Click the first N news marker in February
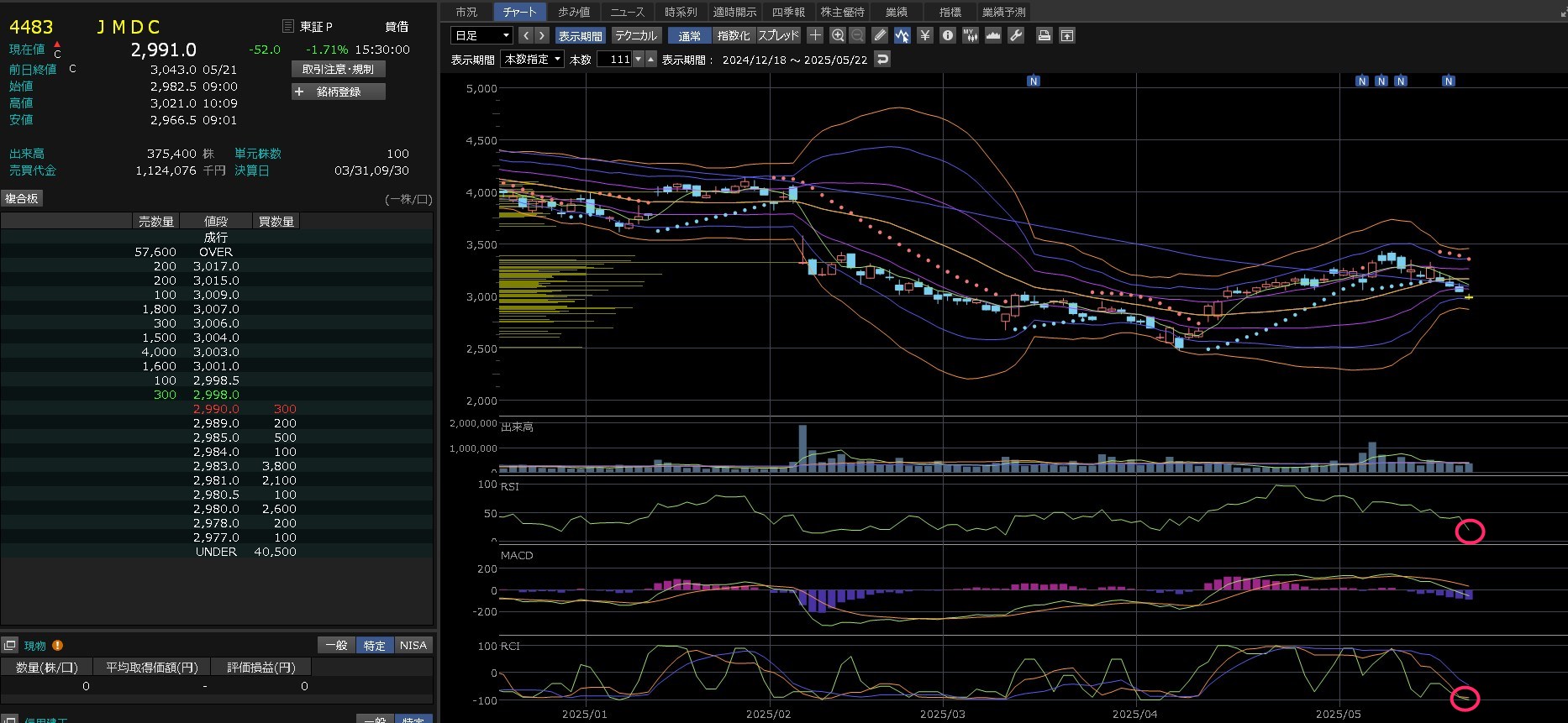 coord(1034,81)
